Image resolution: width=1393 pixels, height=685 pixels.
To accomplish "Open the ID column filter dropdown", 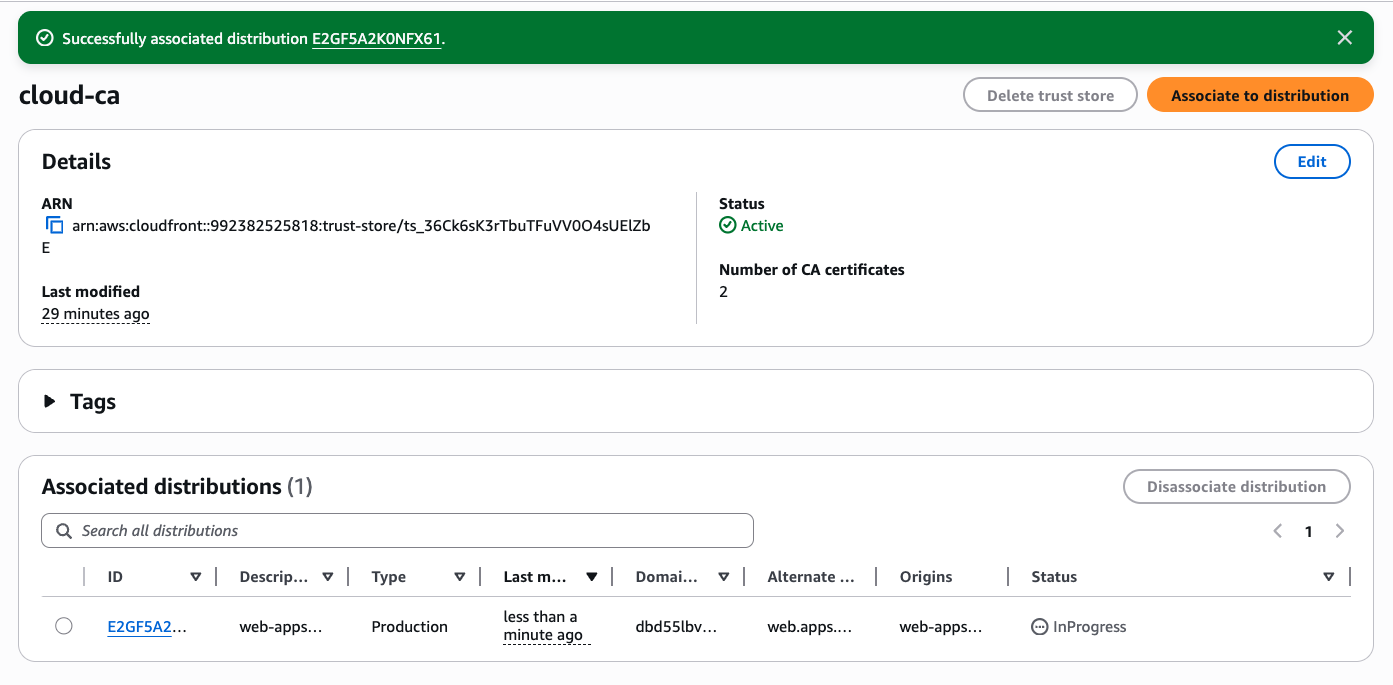I will tap(196, 576).
